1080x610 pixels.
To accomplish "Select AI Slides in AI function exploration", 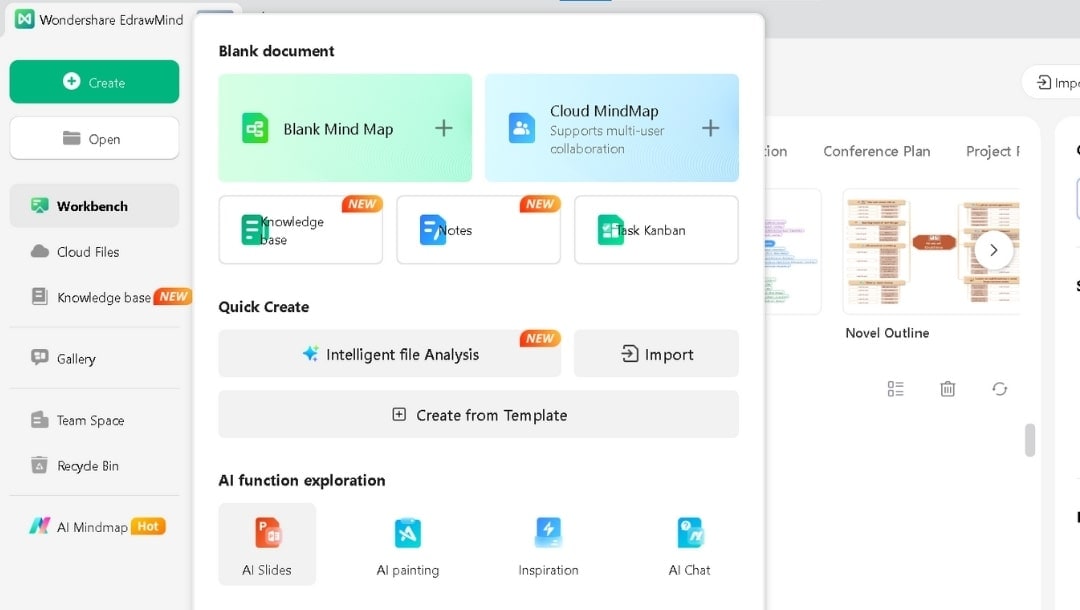I will [x=267, y=543].
